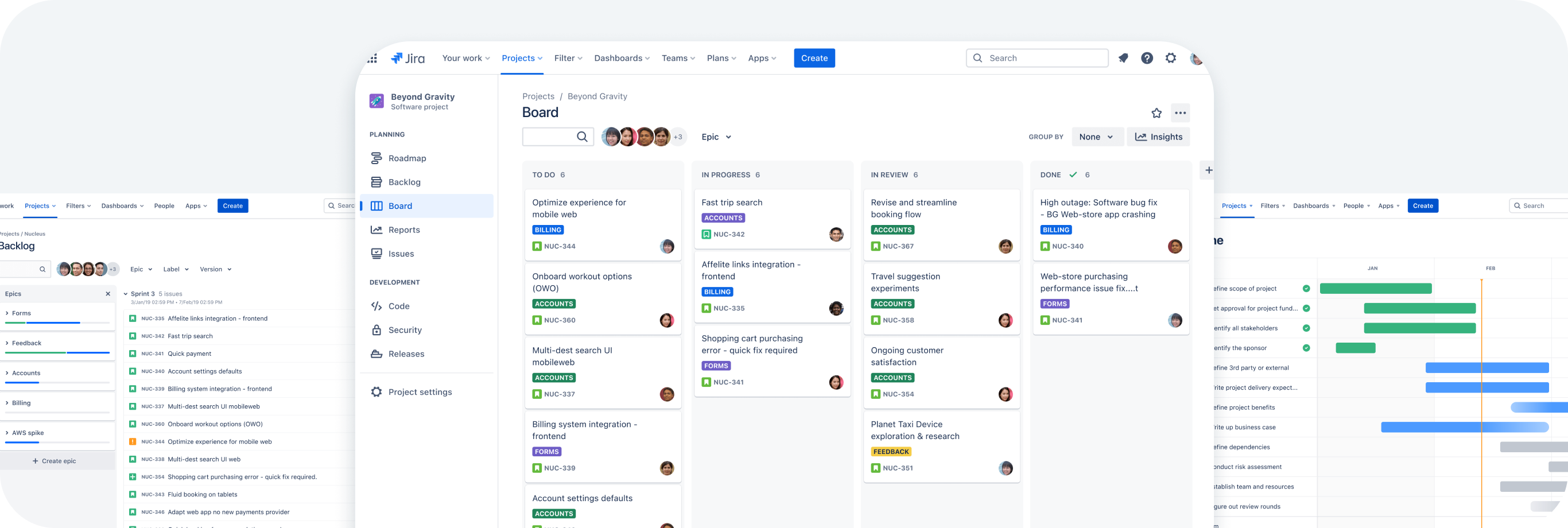Expand Feedback epic in Backlog window

pyautogui.click(x=7, y=343)
